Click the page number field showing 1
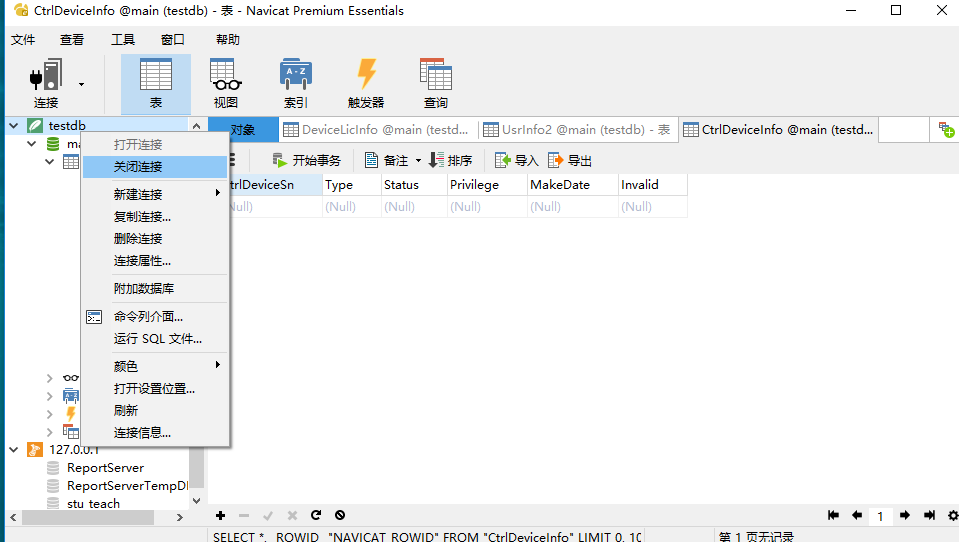 (880, 516)
